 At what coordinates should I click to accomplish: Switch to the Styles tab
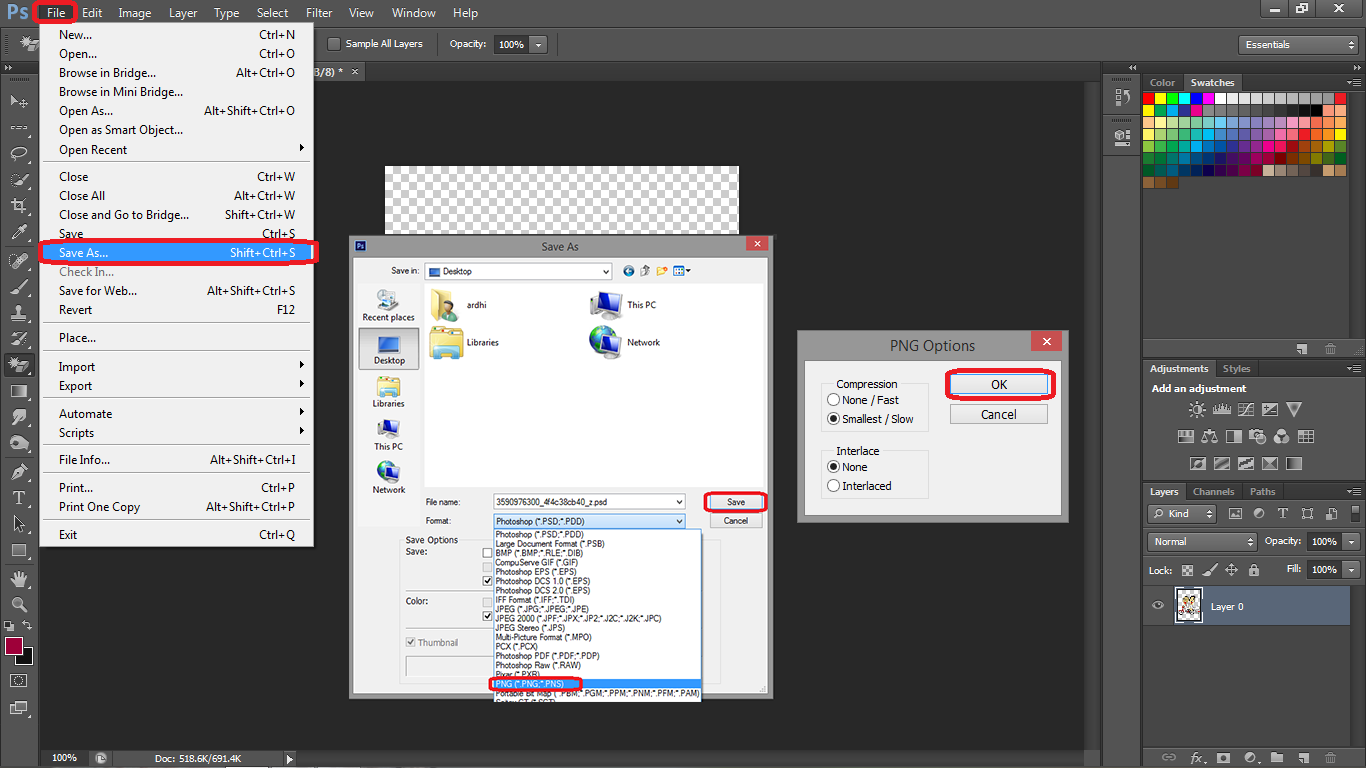tap(1236, 369)
